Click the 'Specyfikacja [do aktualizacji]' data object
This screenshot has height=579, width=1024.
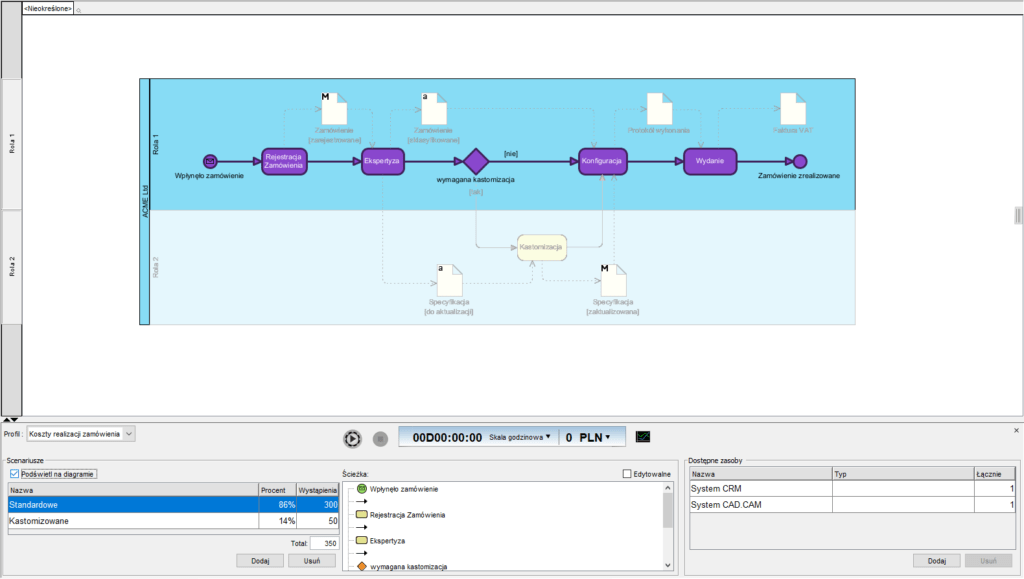449,281
